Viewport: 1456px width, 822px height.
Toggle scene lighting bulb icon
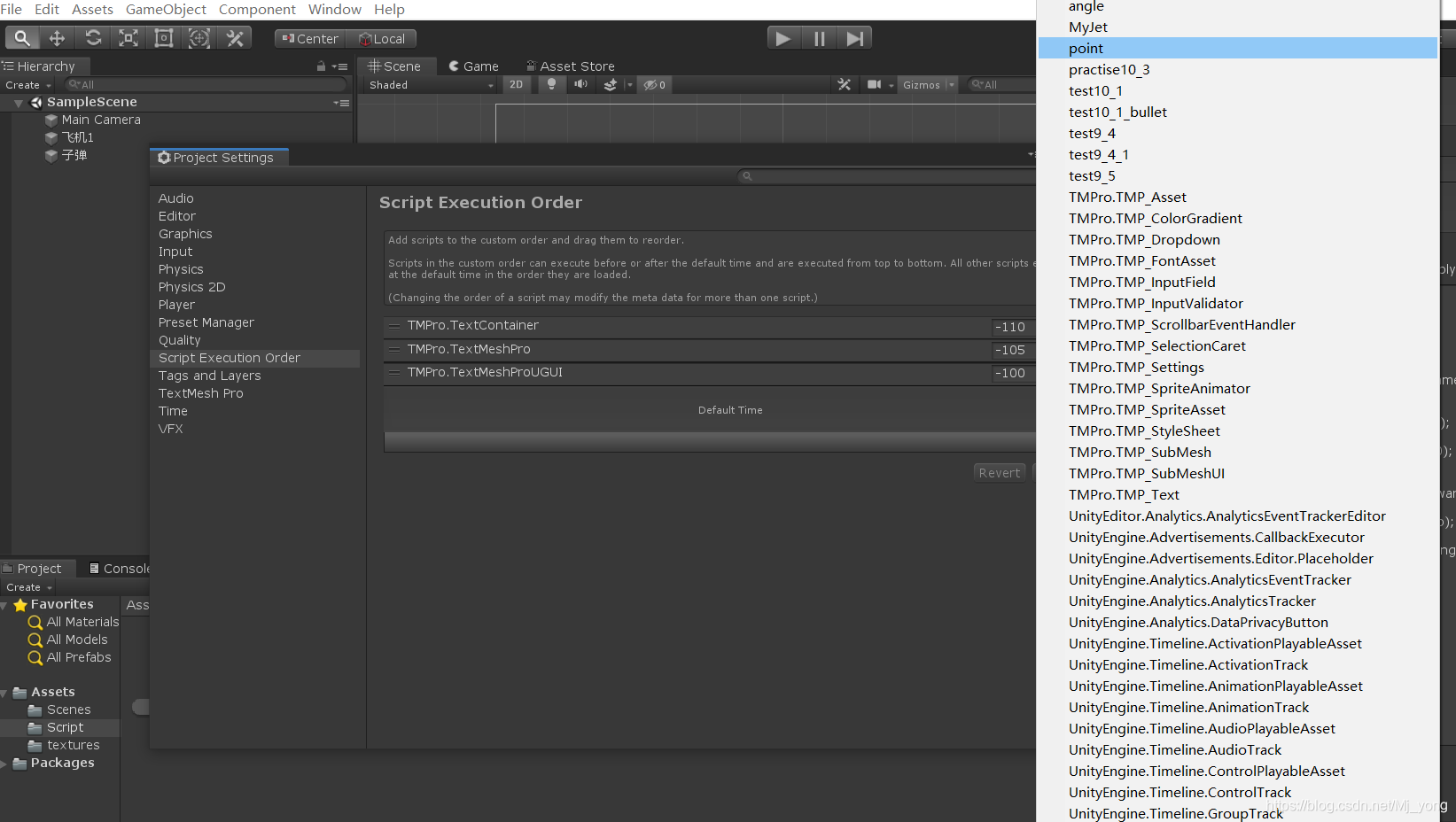[x=551, y=85]
